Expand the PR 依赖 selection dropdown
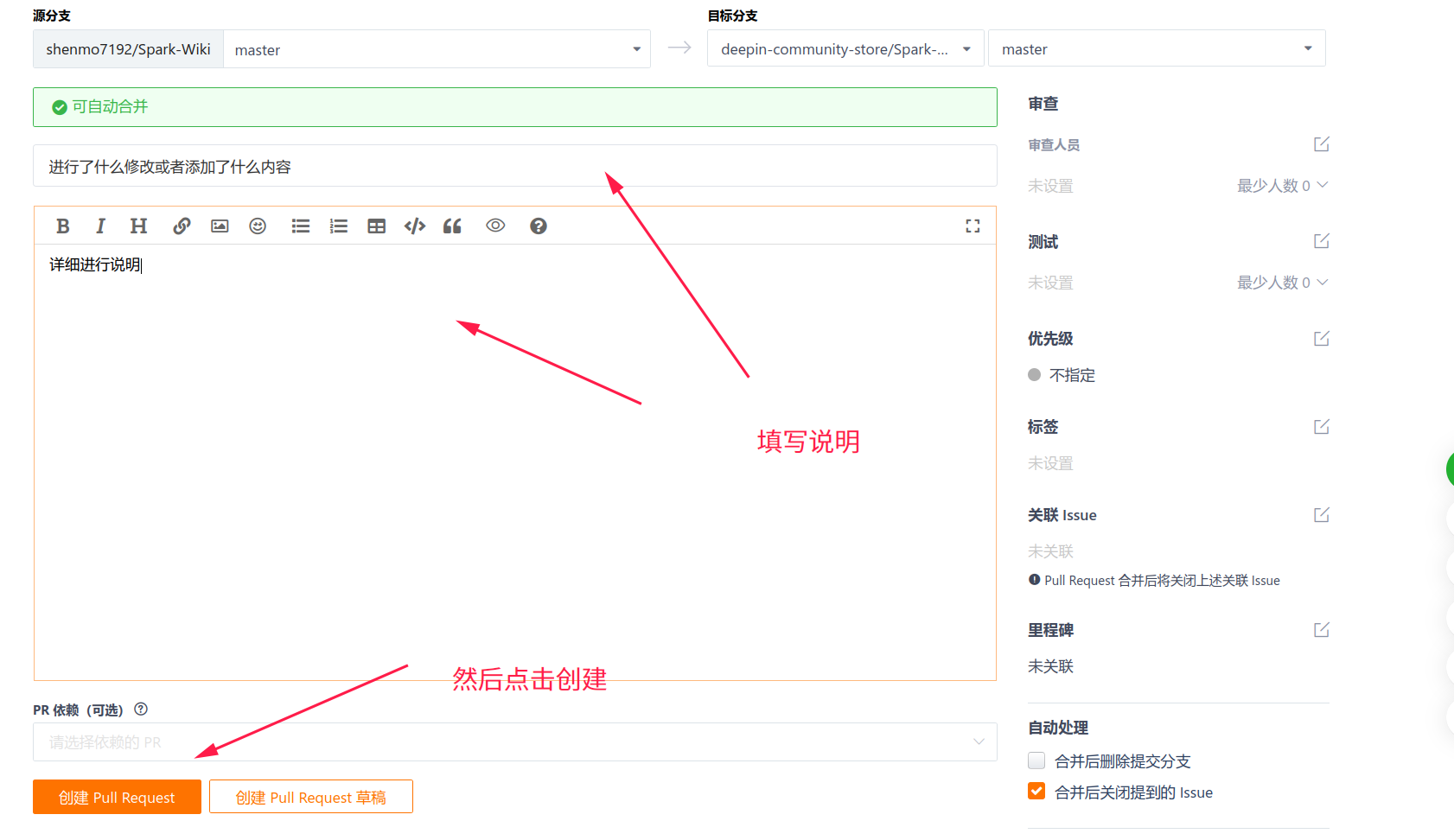This screenshot has width=1454, height=840. (x=514, y=742)
